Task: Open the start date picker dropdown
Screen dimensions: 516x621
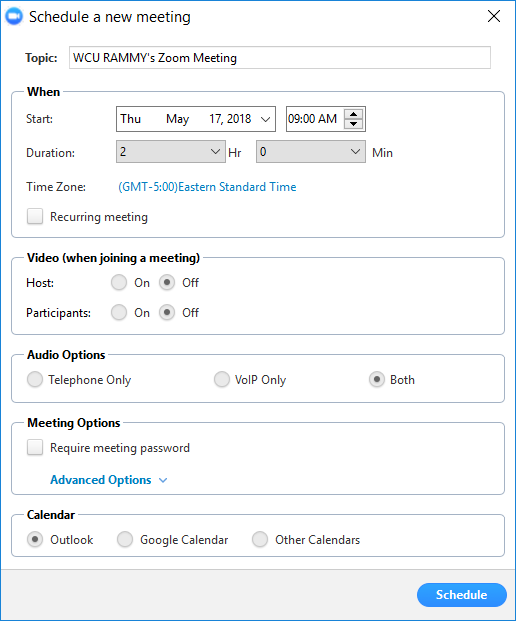Action: 265,119
